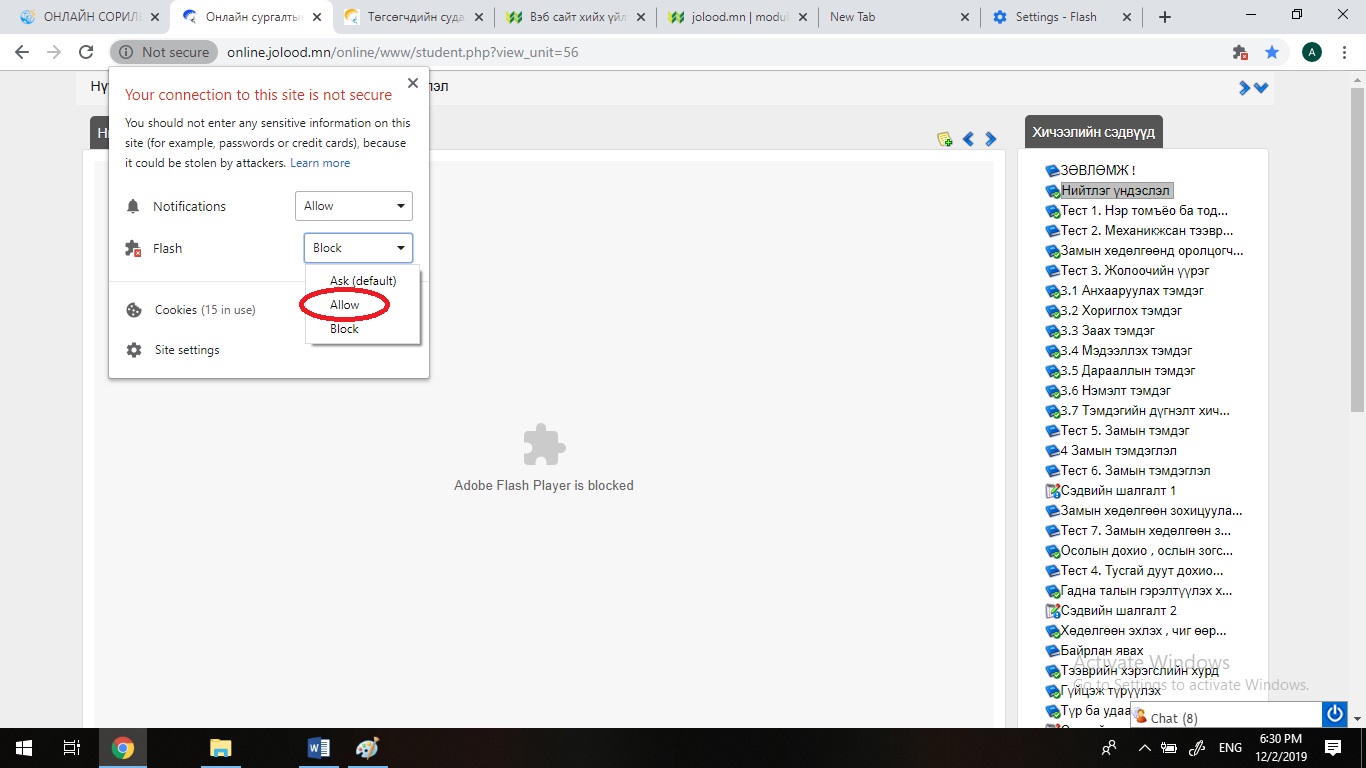
Task: Click the blocked plugin icon in address bar
Action: 1240,52
